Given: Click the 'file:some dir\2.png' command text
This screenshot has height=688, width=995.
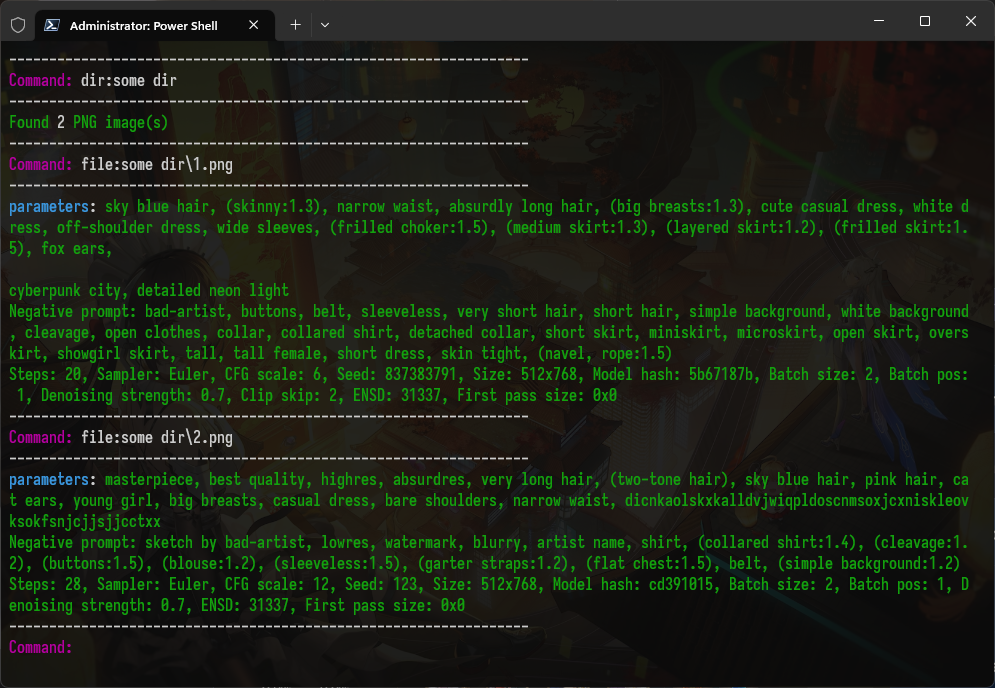Looking at the screenshot, I should pyautogui.click(x=157, y=438).
